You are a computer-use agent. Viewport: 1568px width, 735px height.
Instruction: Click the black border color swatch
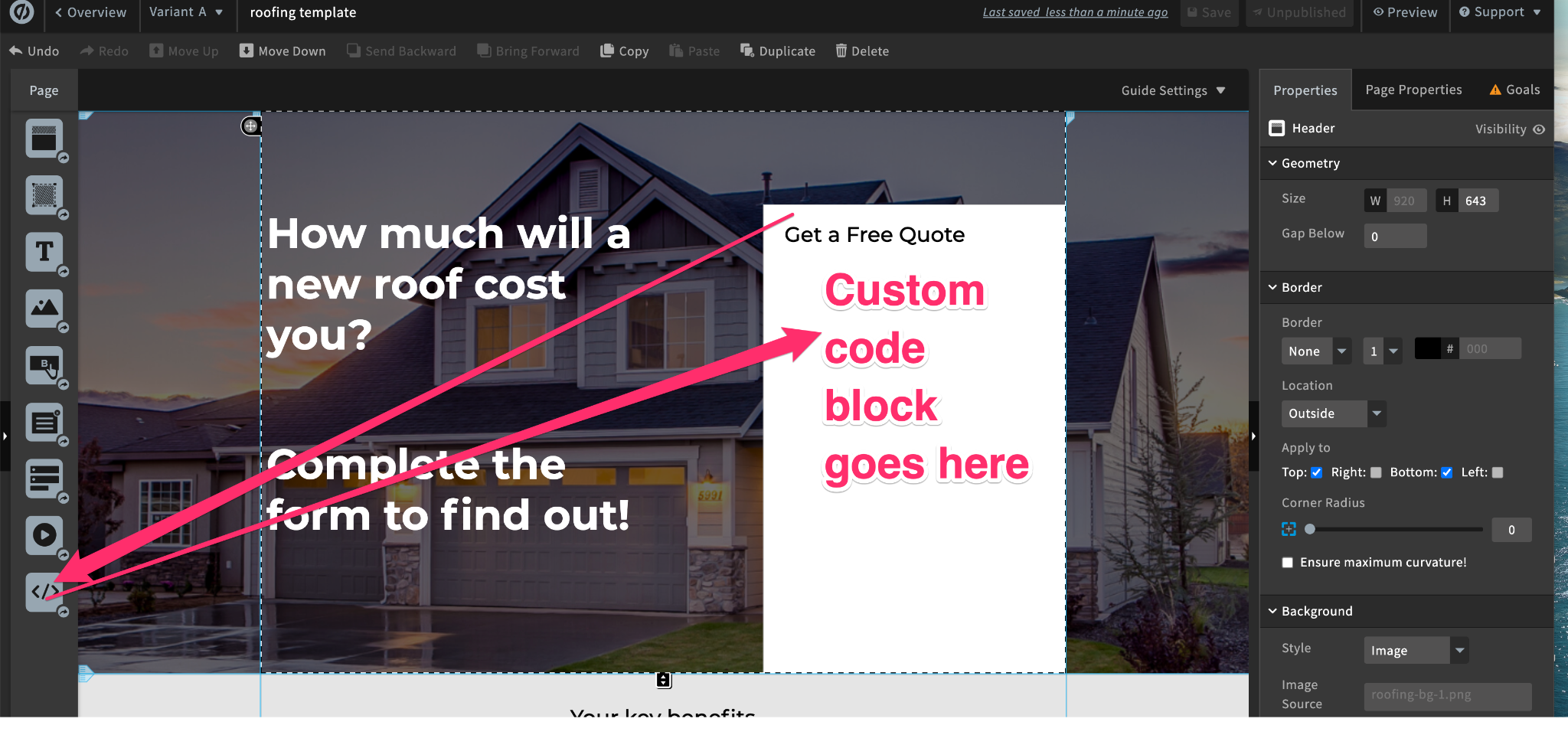click(1427, 349)
